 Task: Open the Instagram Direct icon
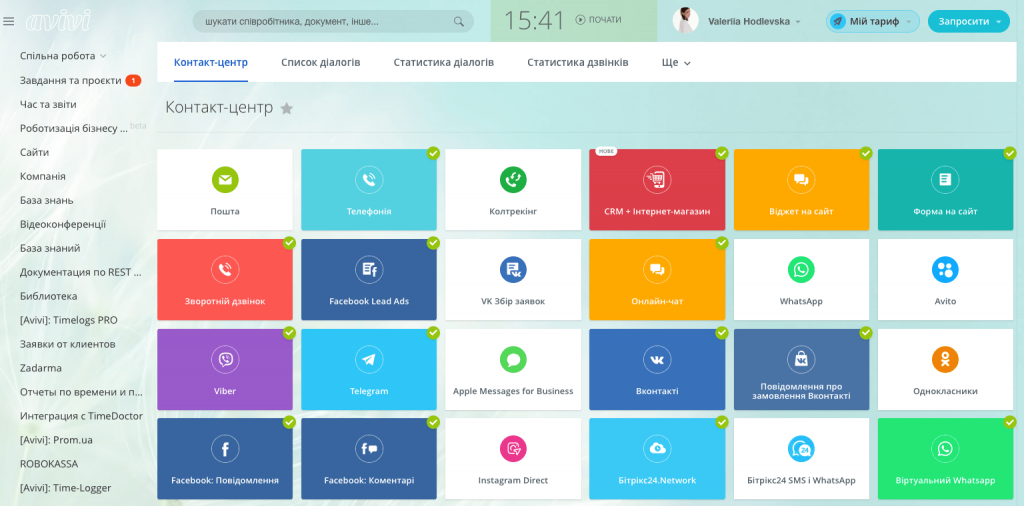(513, 449)
